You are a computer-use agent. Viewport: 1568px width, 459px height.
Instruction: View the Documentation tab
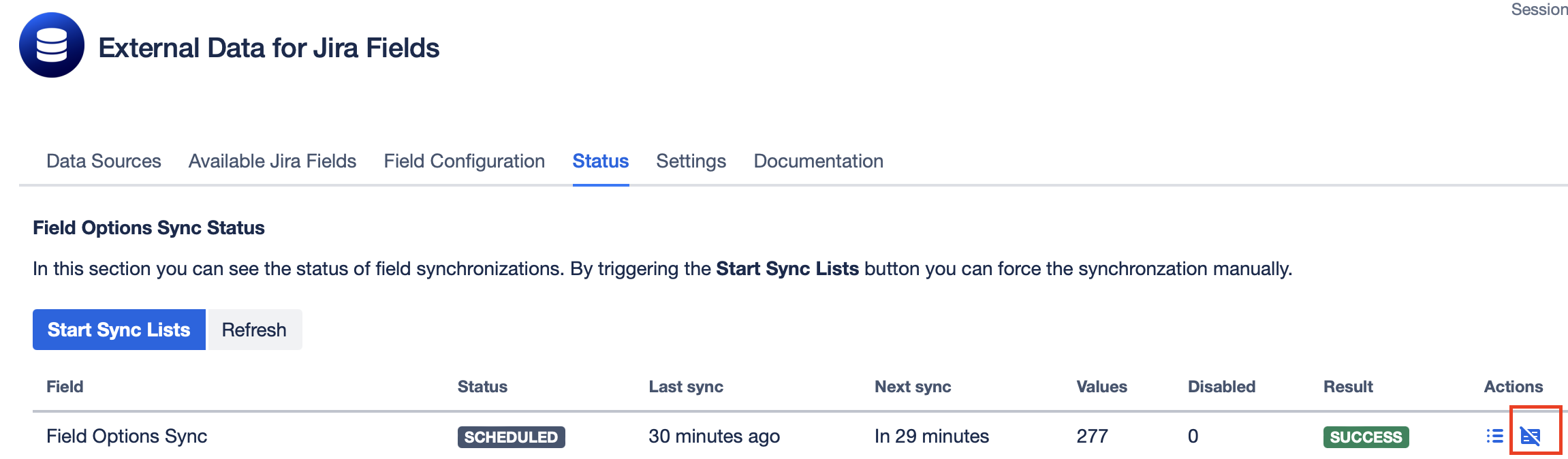817,161
